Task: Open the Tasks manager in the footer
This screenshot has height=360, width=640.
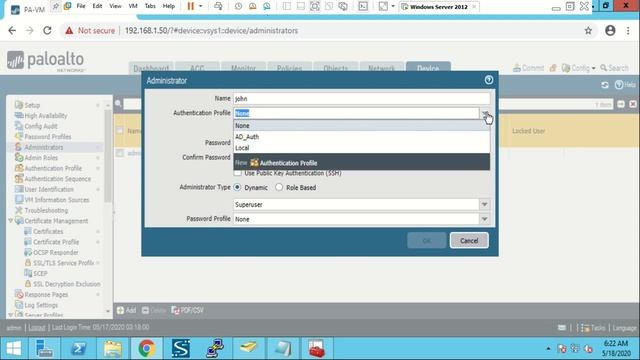Action: click(x=593, y=328)
